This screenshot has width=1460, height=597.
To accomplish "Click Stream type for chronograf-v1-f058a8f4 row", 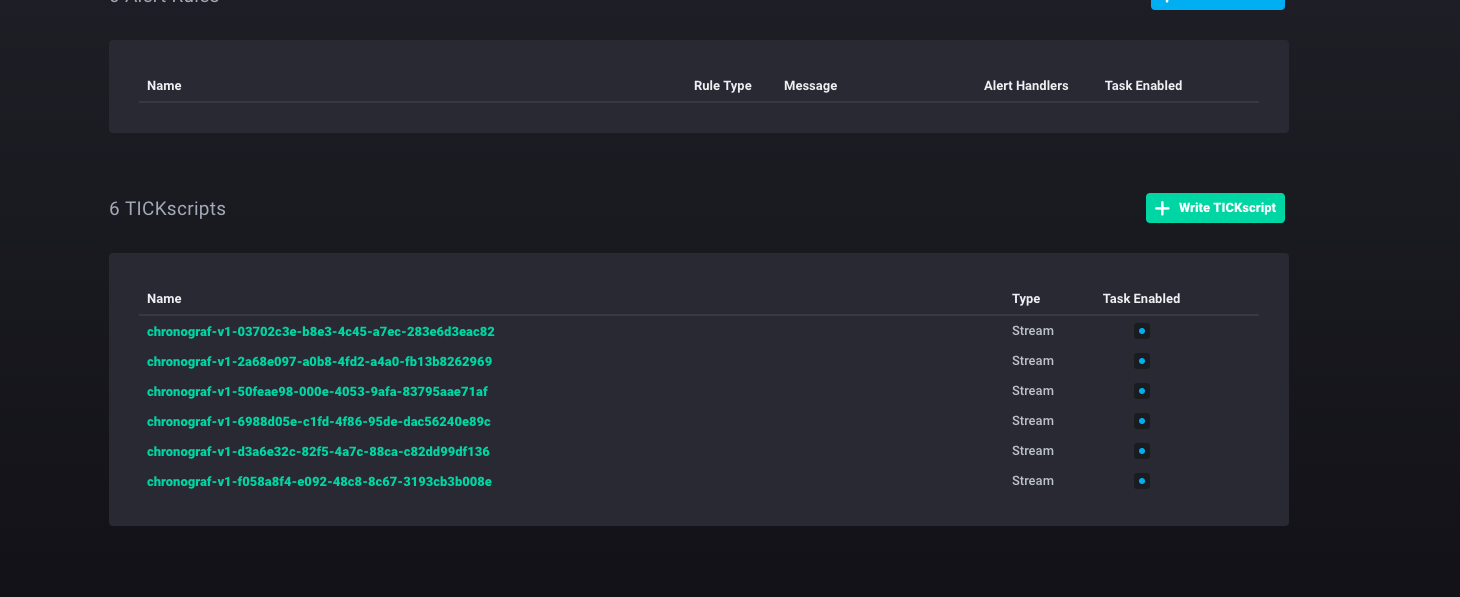I will 1033,481.
